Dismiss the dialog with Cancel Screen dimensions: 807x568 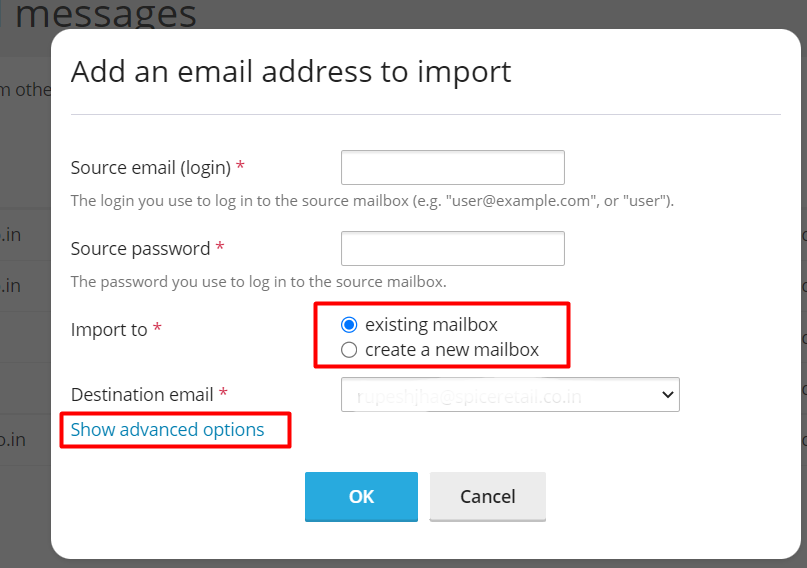(487, 496)
